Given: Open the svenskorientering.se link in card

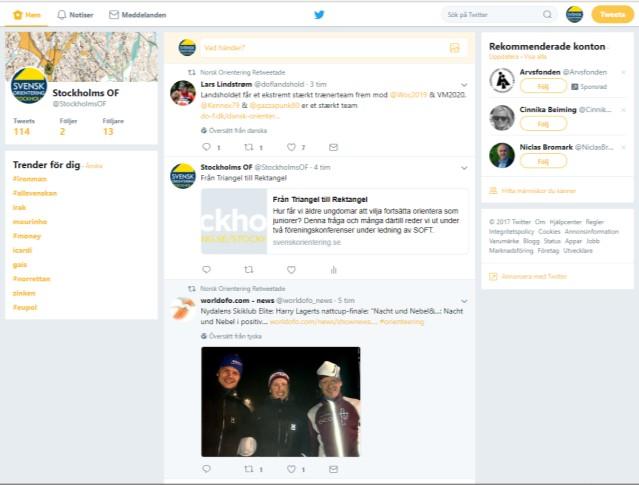Looking at the screenshot, I should coord(306,242).
